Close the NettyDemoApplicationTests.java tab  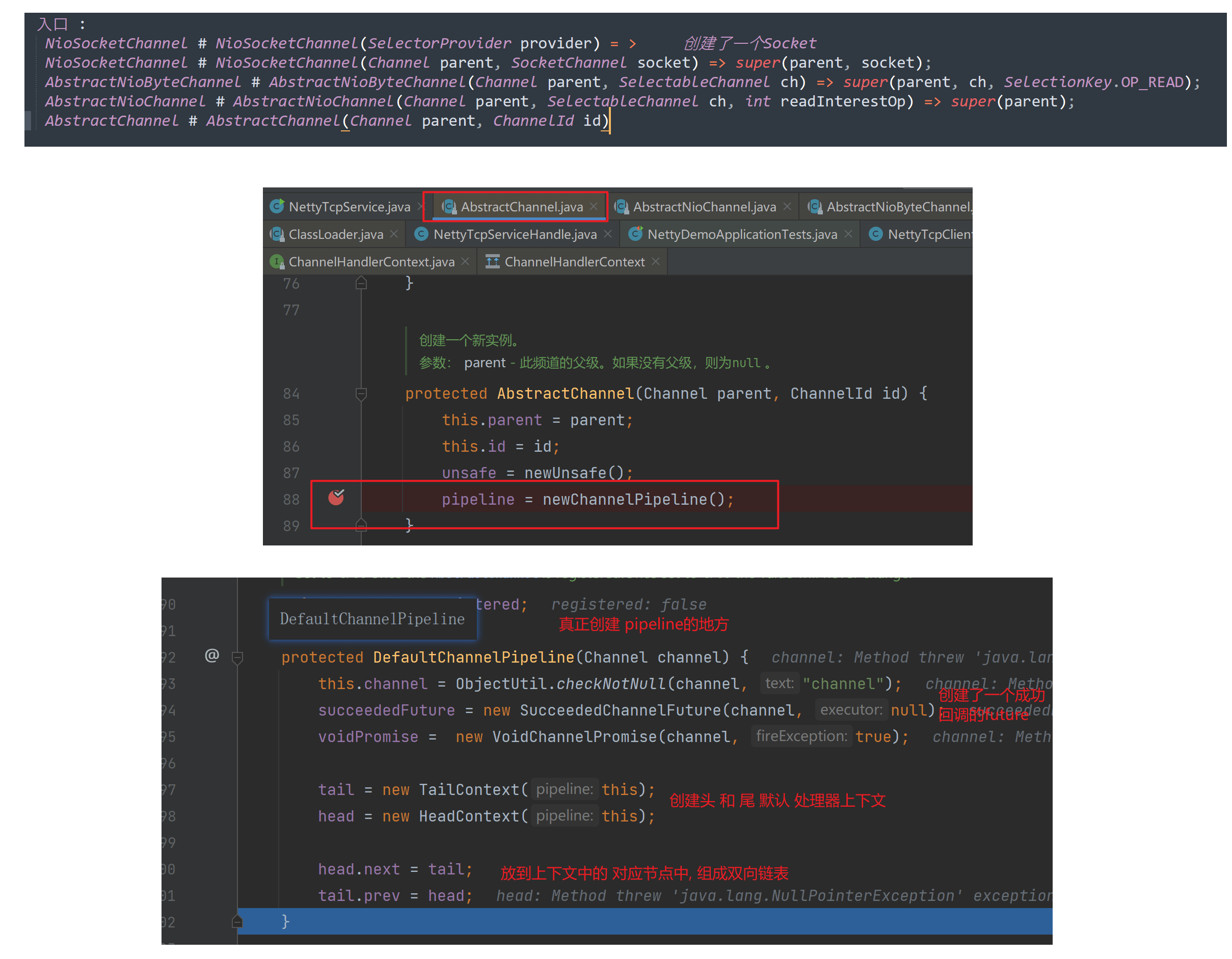click(x=848, y=234)
